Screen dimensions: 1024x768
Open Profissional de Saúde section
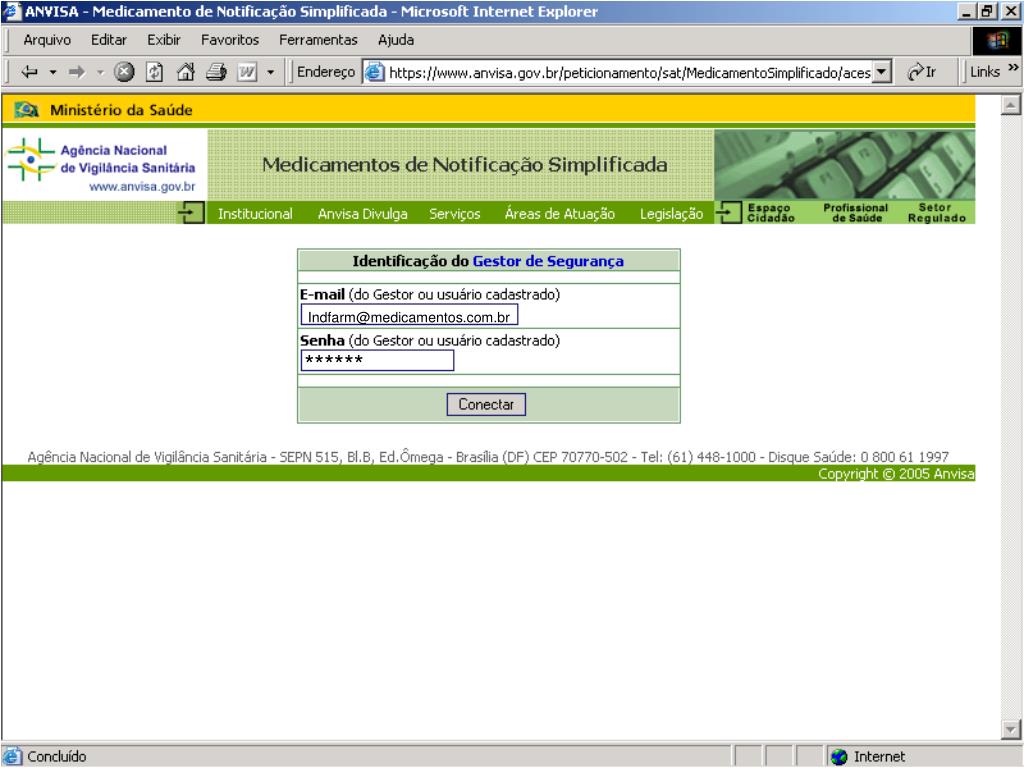point(856,213)
